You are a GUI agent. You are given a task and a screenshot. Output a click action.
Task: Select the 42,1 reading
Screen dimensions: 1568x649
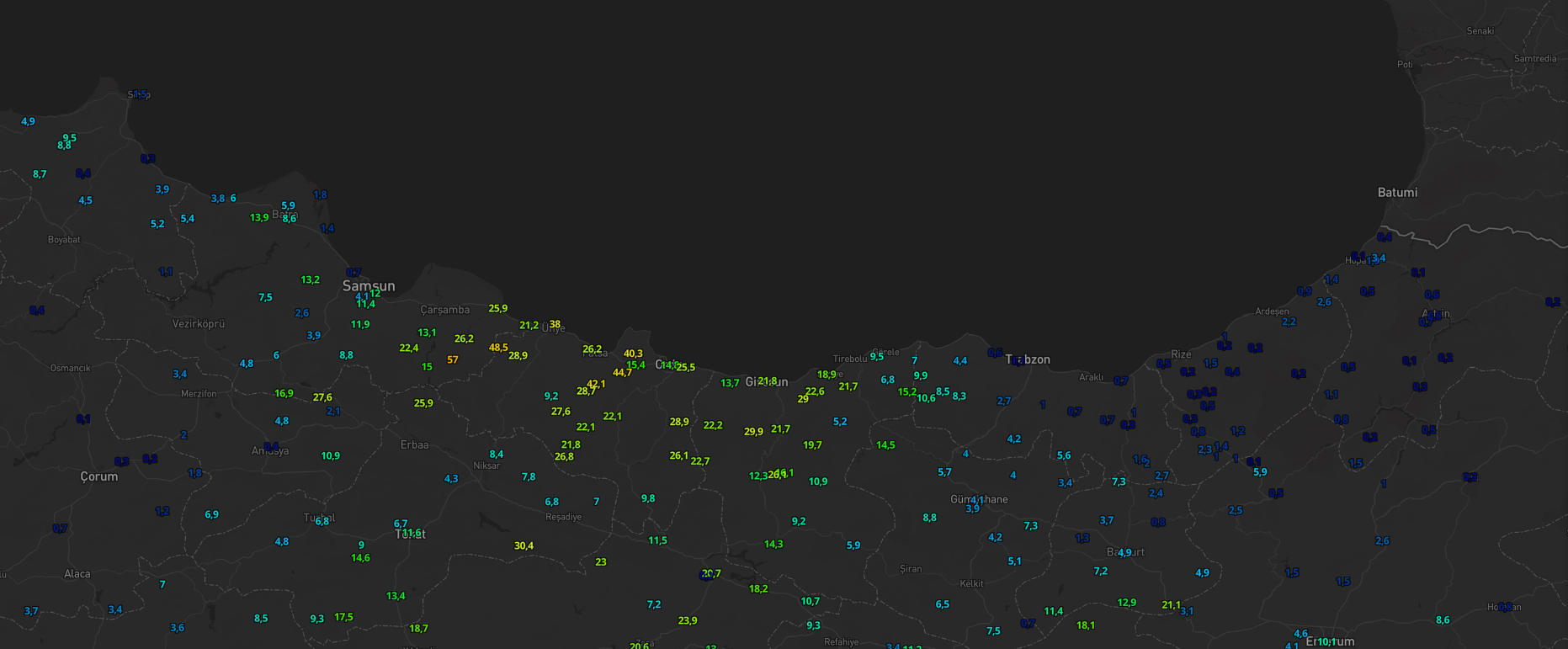596,384
